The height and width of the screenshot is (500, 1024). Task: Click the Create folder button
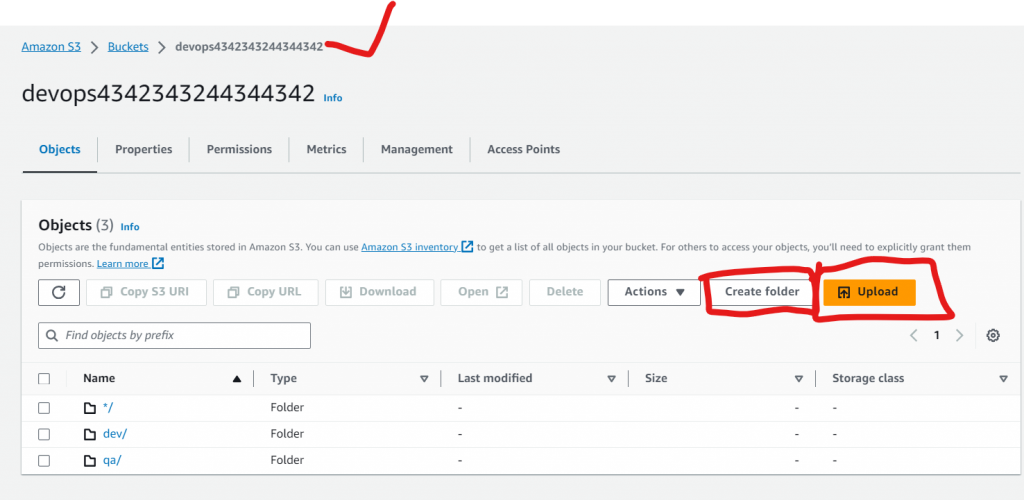[762, 292]
